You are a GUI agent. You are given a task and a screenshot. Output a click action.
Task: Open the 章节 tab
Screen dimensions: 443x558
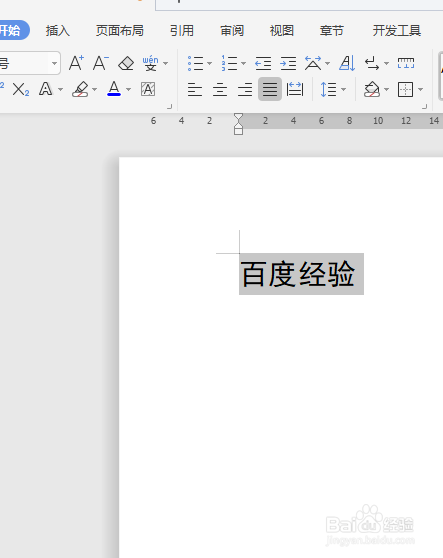pyautogui.click(x=332, y=31)
